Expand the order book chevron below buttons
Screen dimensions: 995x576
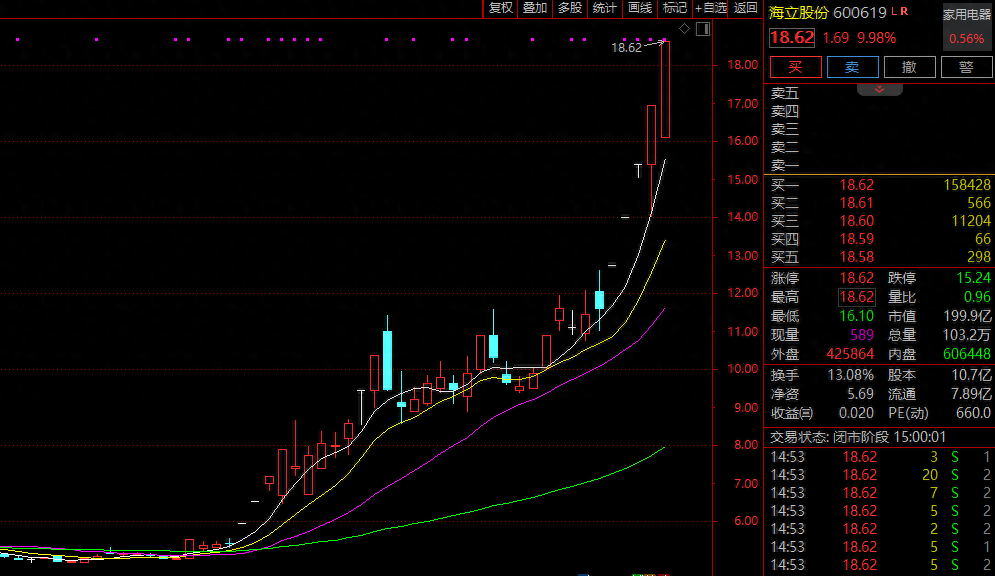tap(880, 89)
